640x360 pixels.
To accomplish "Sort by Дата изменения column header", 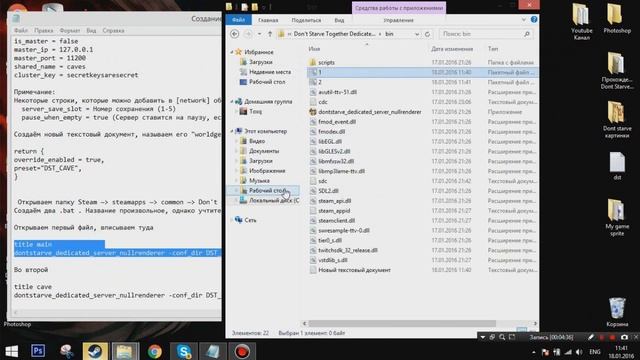I will pyautogui.click(x=452, y=49).
